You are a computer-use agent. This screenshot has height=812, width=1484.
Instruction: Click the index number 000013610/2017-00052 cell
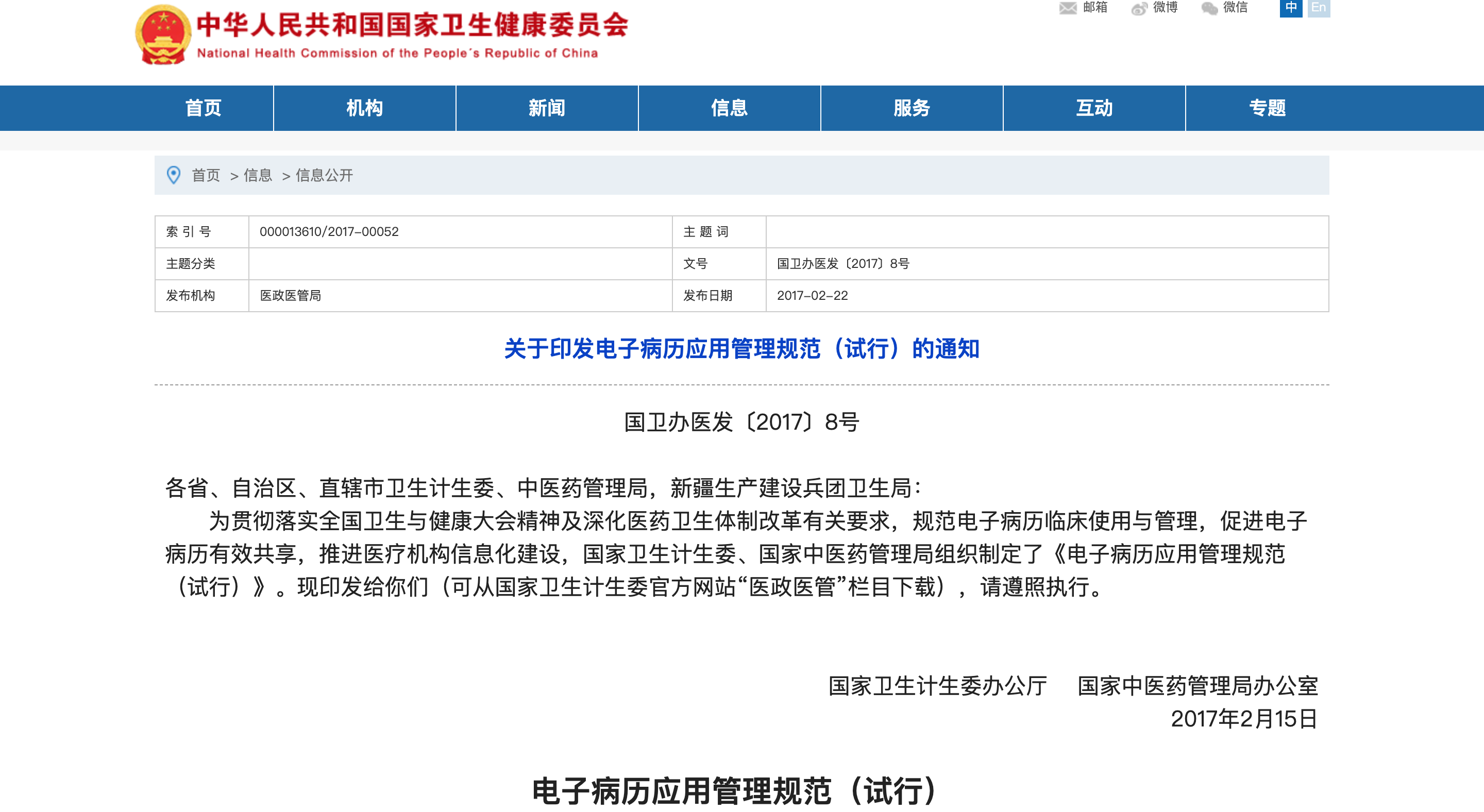[329, 231]
